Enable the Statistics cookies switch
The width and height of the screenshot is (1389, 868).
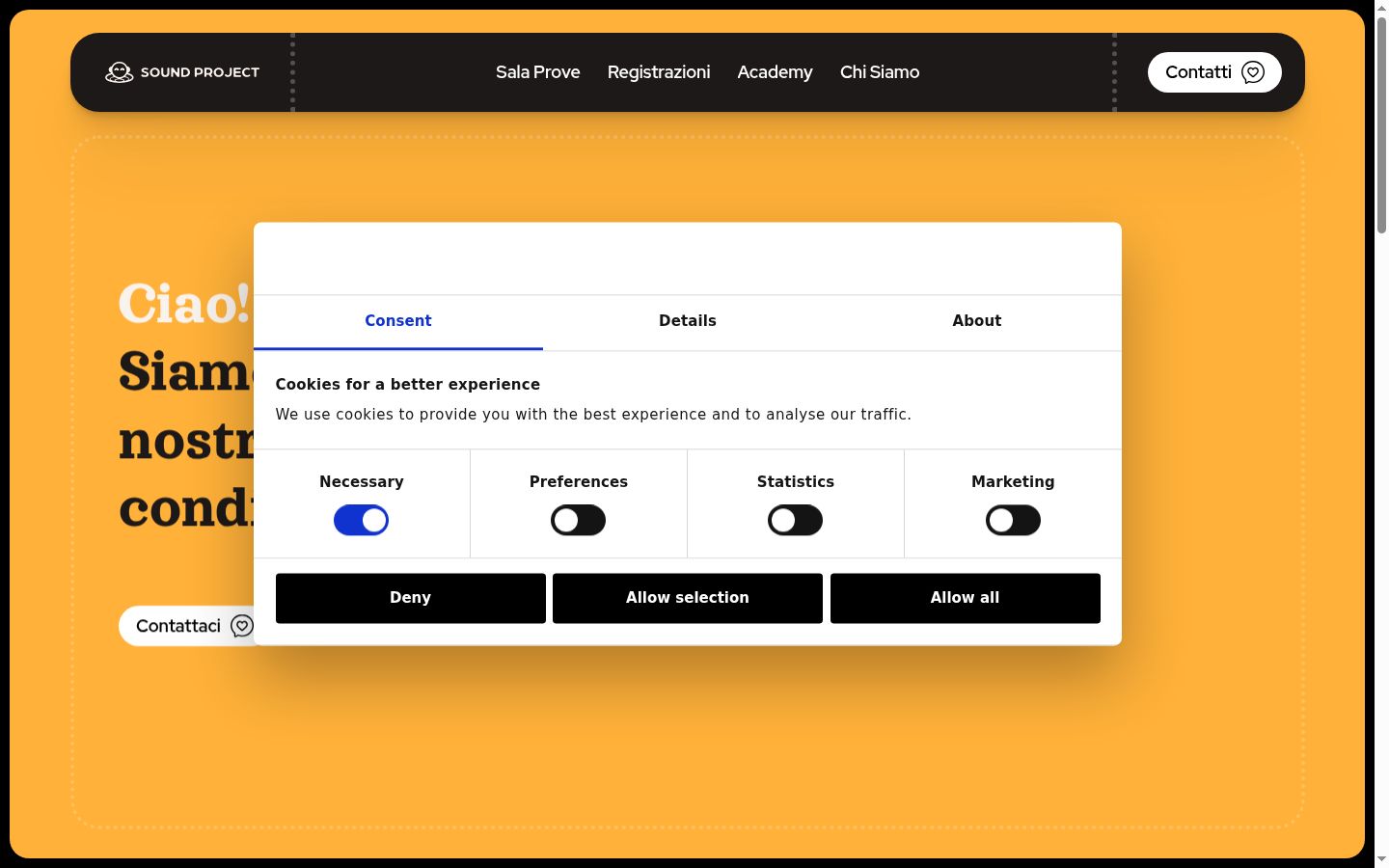796,521
